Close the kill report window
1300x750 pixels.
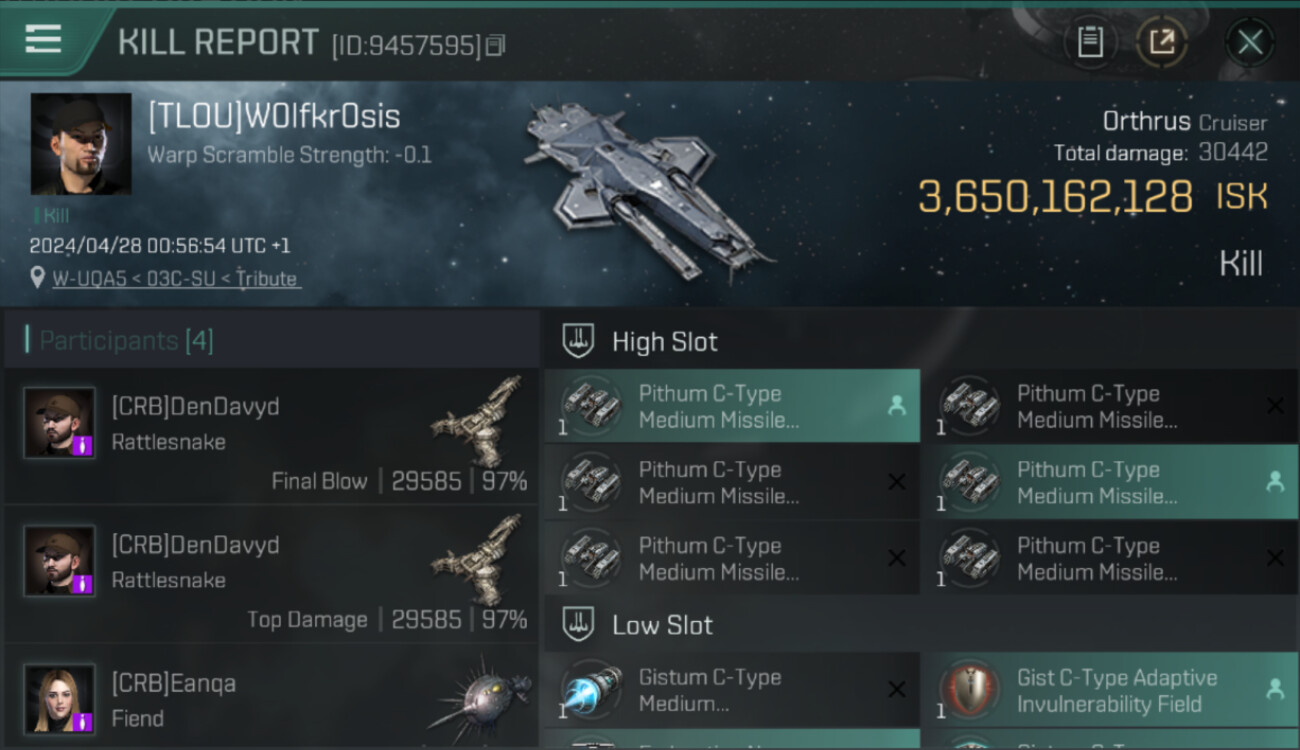pos(1250,42)
